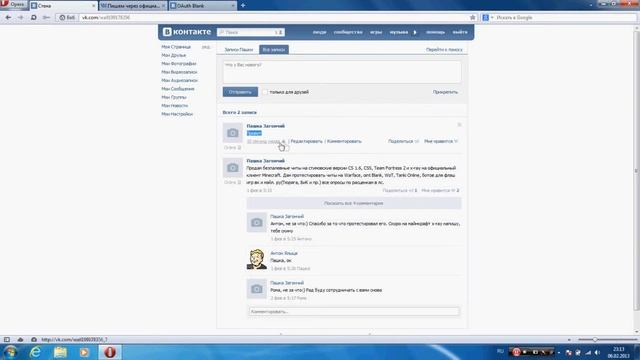Click the RU language indicator

pos(500,351)
